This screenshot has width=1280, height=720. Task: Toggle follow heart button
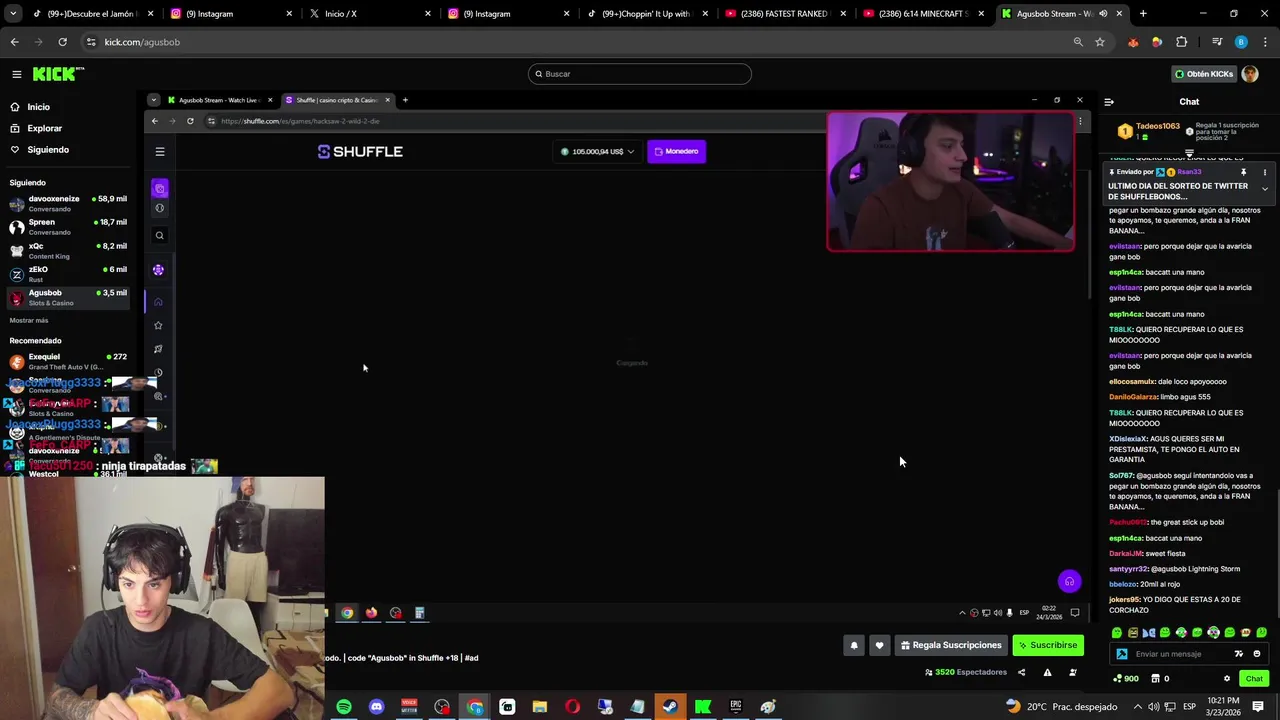coord(879,645)
